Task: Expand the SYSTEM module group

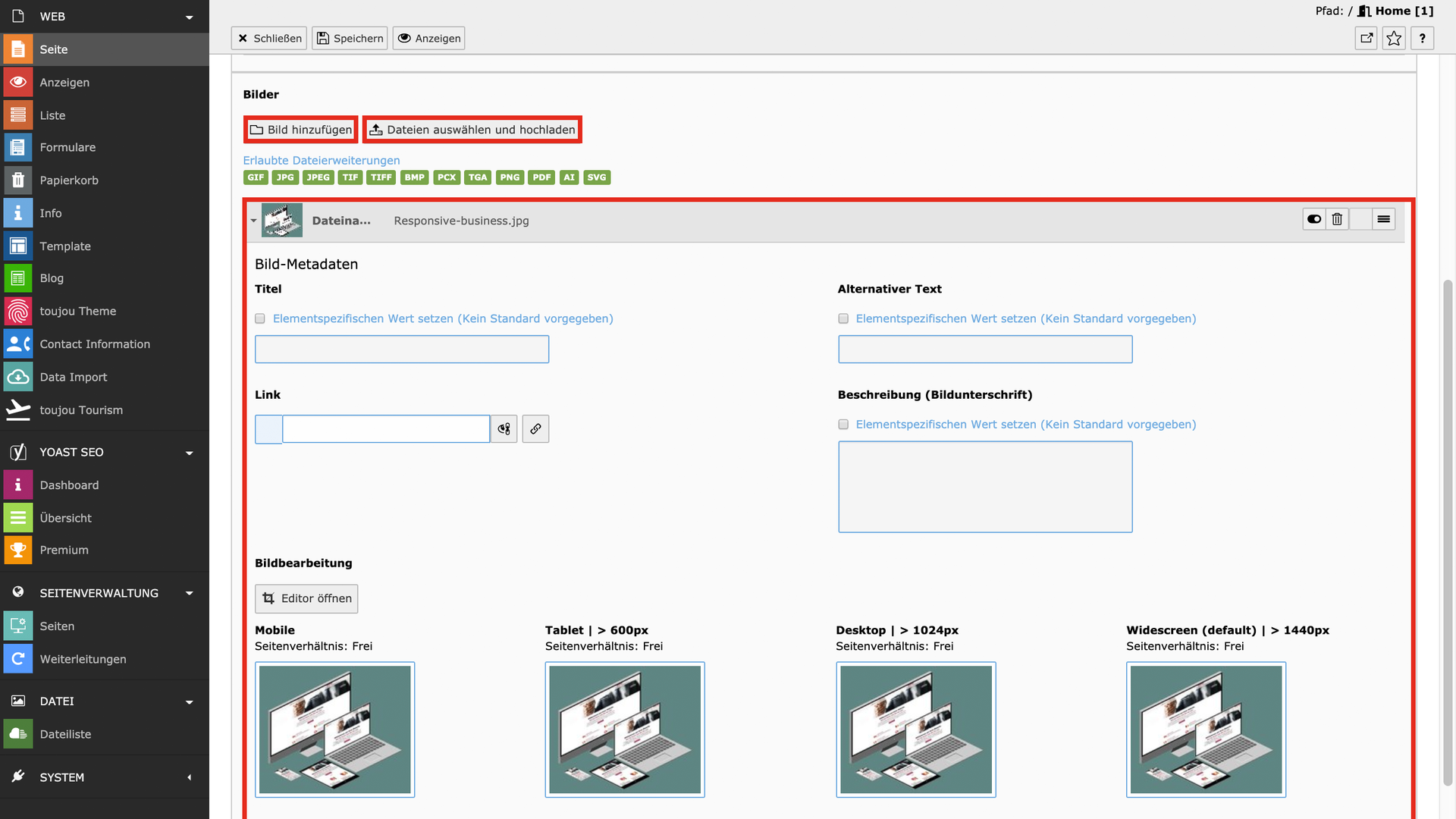Action: click(189, 777)
